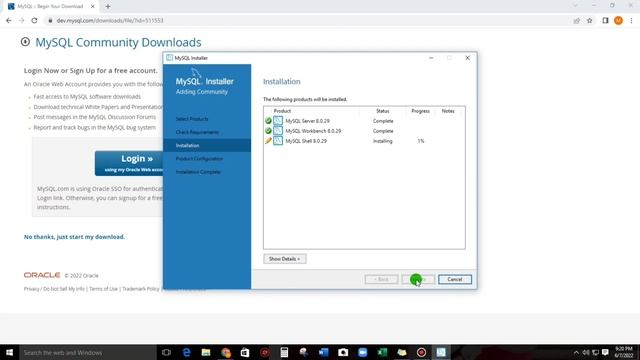
Task: Click the MySQL Installer title bar icon
Action: tap(169, 58)
